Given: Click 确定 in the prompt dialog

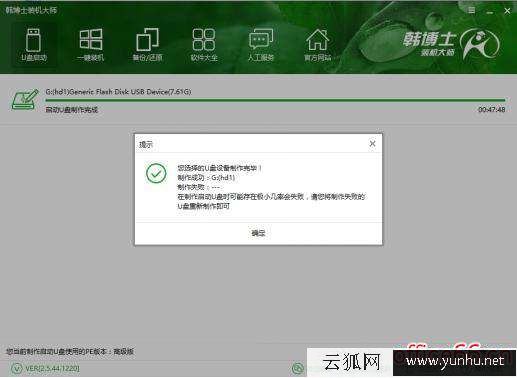Looking at the screenshot, I should (x=258, y=233).
